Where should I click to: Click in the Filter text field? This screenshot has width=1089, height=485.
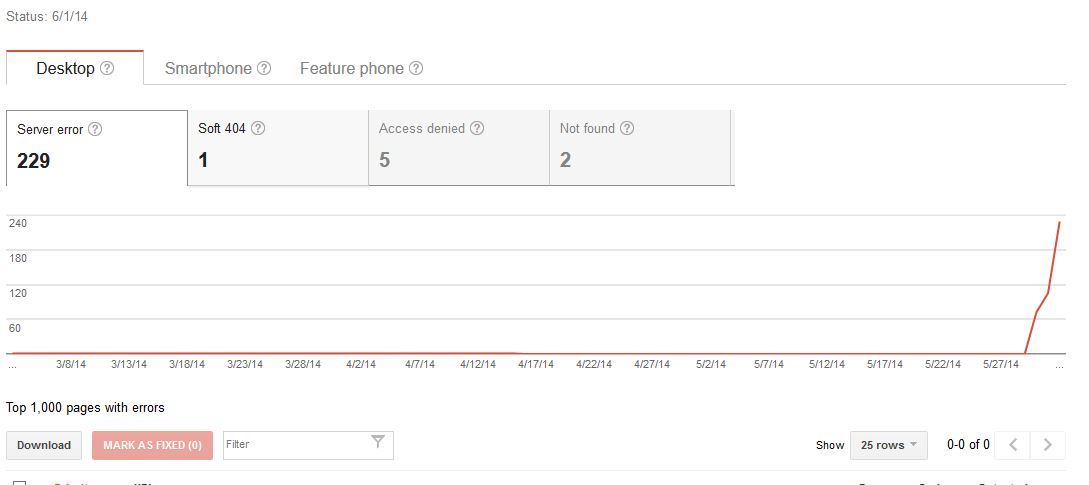(x=295, y=444)
